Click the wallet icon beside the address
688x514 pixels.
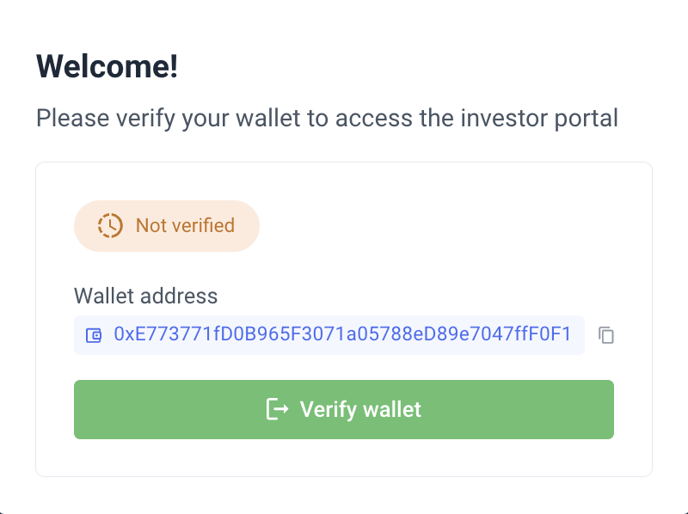coord(93,335)
